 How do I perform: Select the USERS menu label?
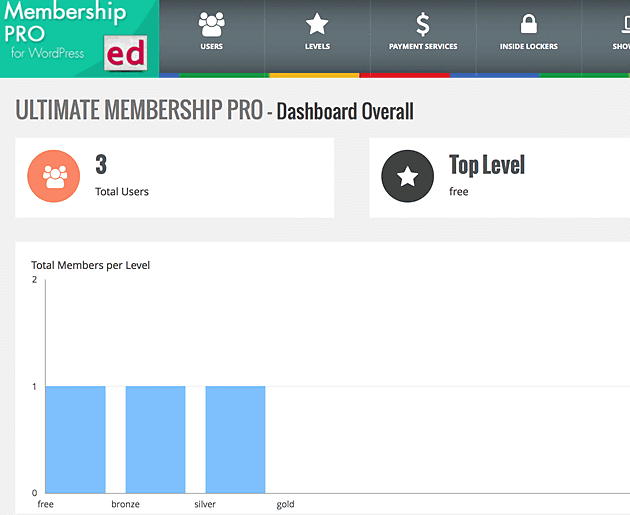pyautogui.click(x=212, y=47)
